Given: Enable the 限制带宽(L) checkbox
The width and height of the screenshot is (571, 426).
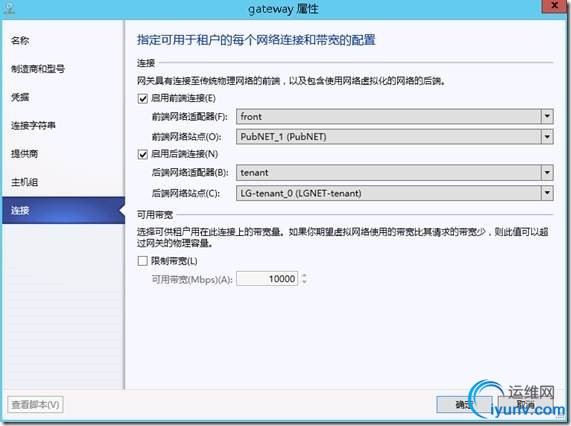Looking at the screenshot, I should 143,261.
